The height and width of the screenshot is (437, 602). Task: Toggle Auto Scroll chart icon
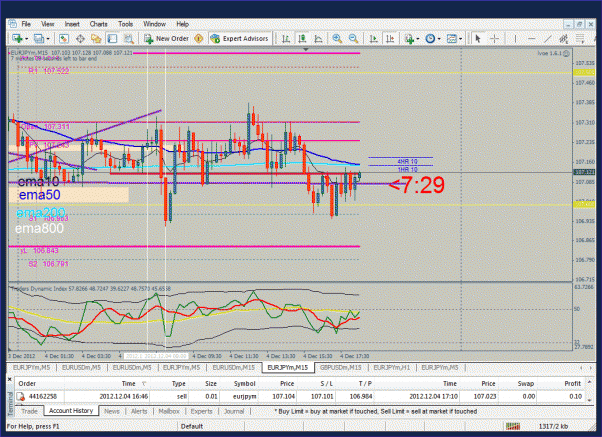click(x=373, y=38)
